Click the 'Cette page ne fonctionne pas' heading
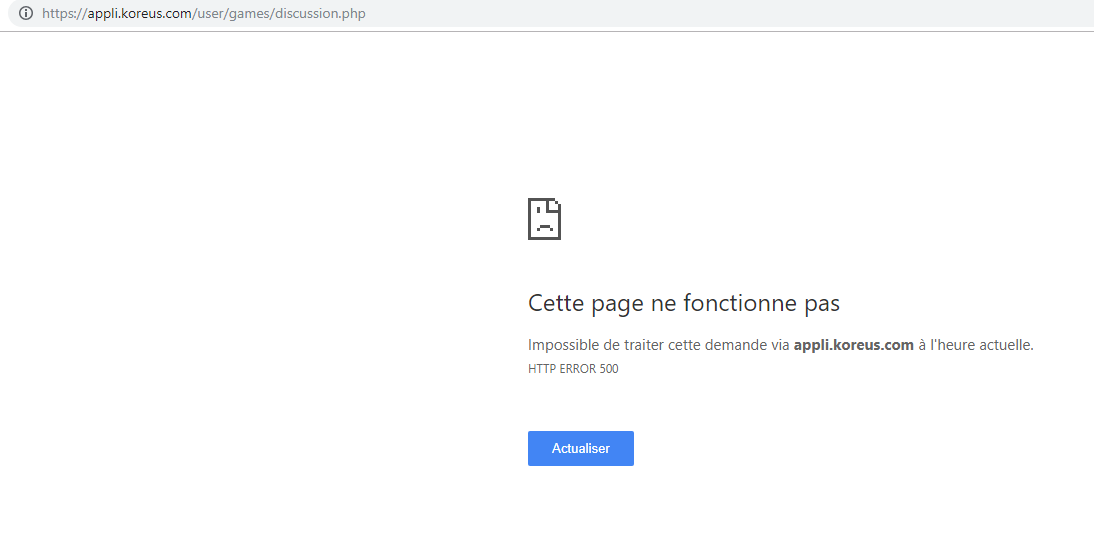Viewport: 1094px width, 546px height. pyautogui.click(x=683, y=303)
